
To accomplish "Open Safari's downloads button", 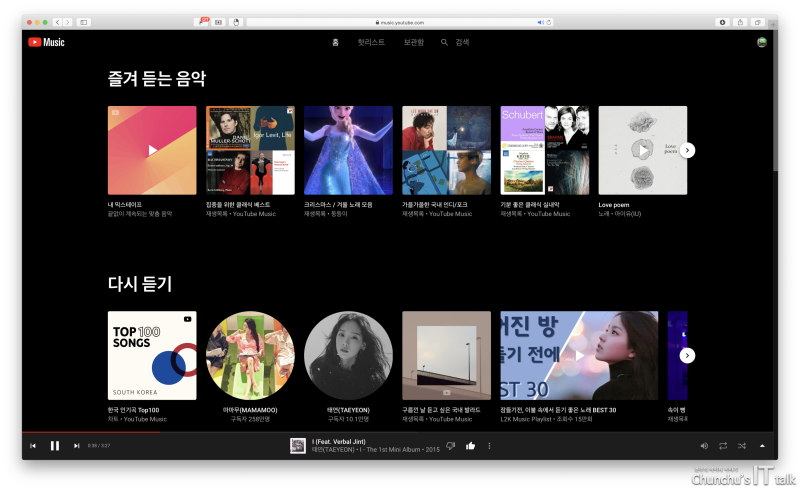I will 722,22.
